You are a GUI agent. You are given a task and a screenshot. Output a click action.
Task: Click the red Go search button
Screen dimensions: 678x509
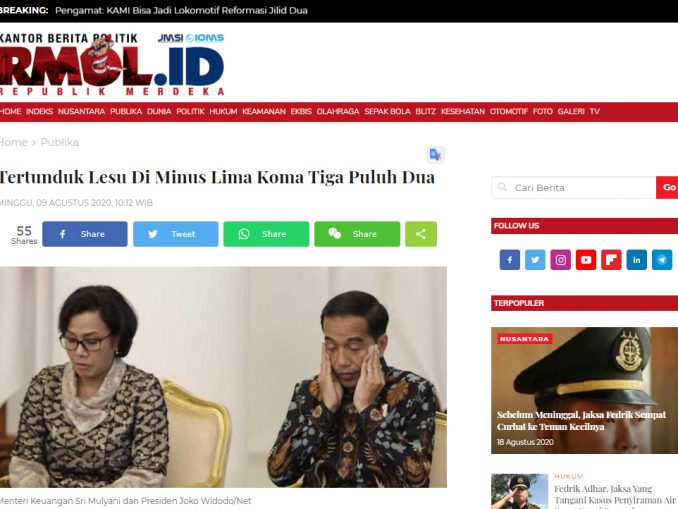click(x=667, y=188)
